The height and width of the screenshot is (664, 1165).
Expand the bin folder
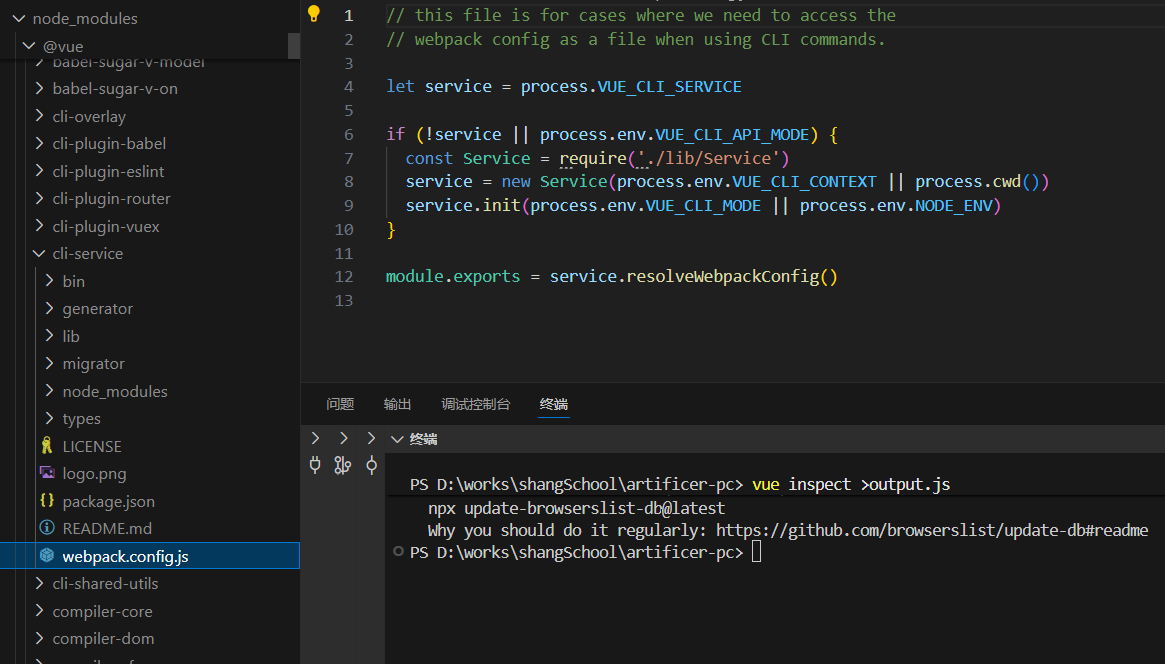[x=50, y=281]
